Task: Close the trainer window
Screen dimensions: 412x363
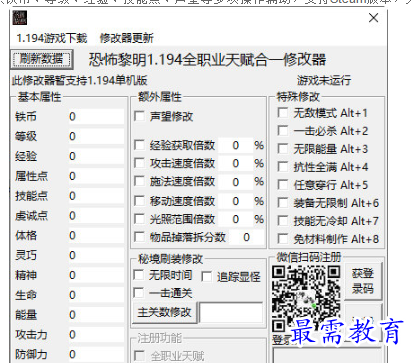Action: 373,18
